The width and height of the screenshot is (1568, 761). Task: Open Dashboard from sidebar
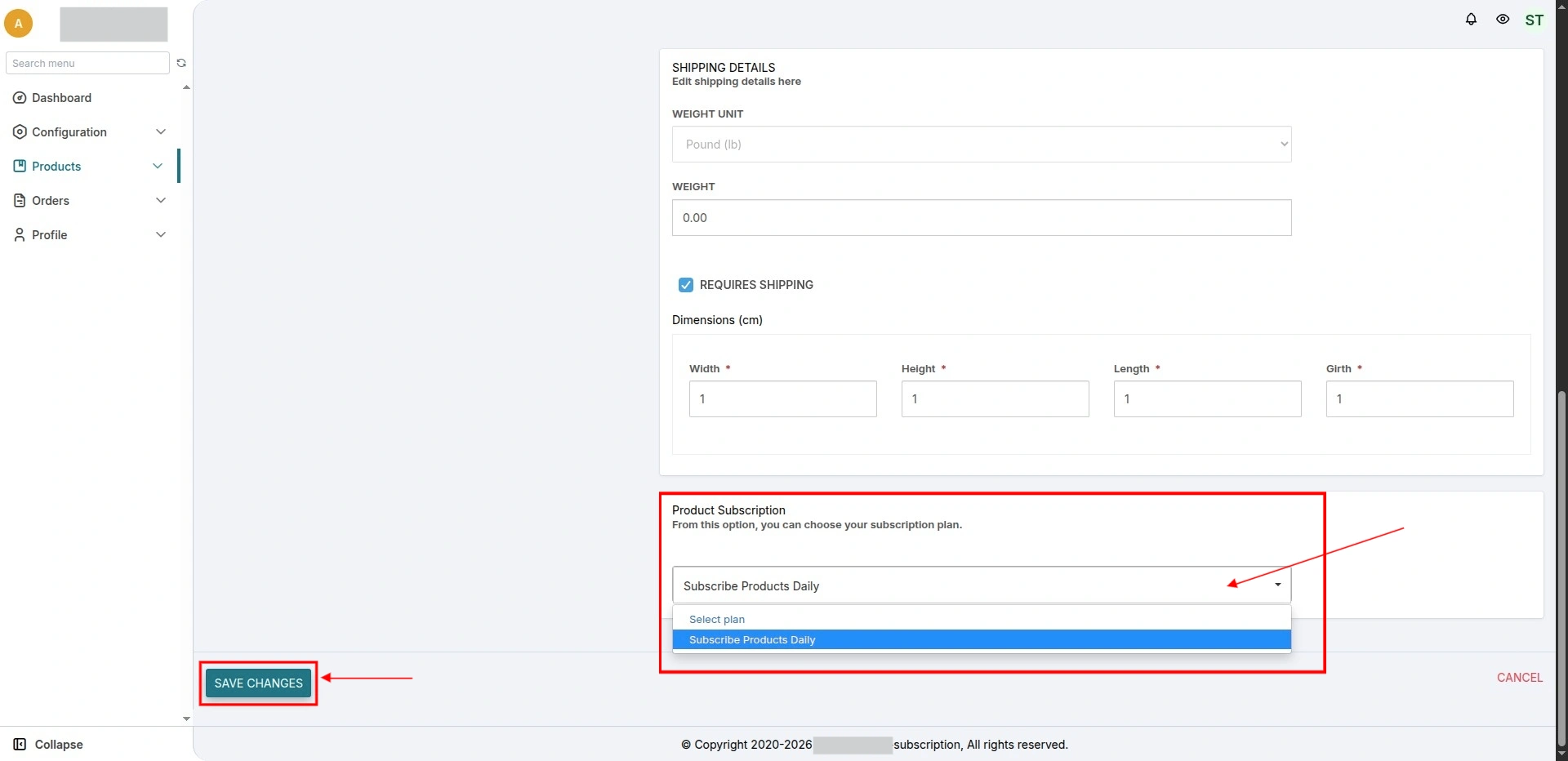pyautogui.click(x=61, y=98)
